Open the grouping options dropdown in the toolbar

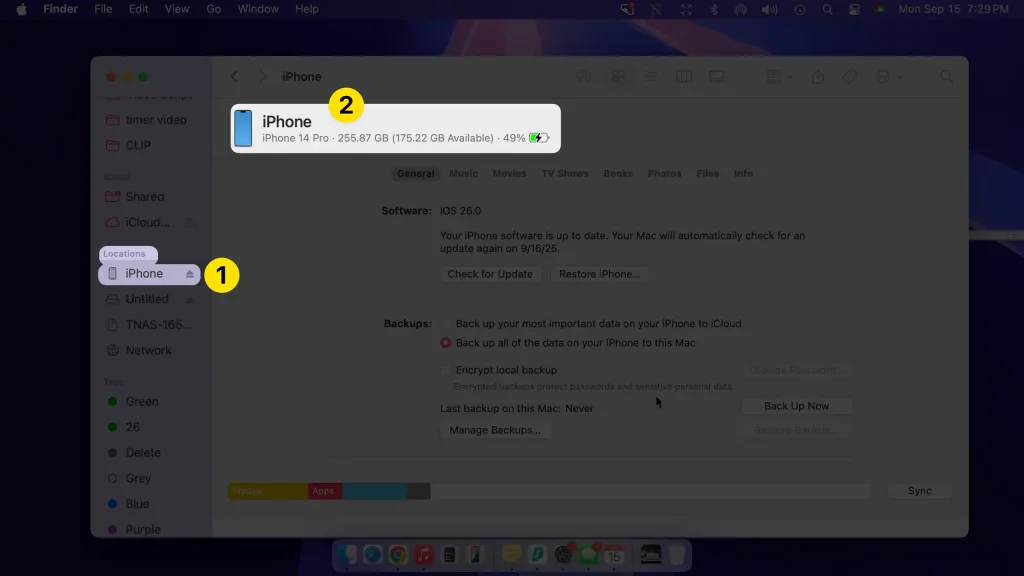(779, 76)
